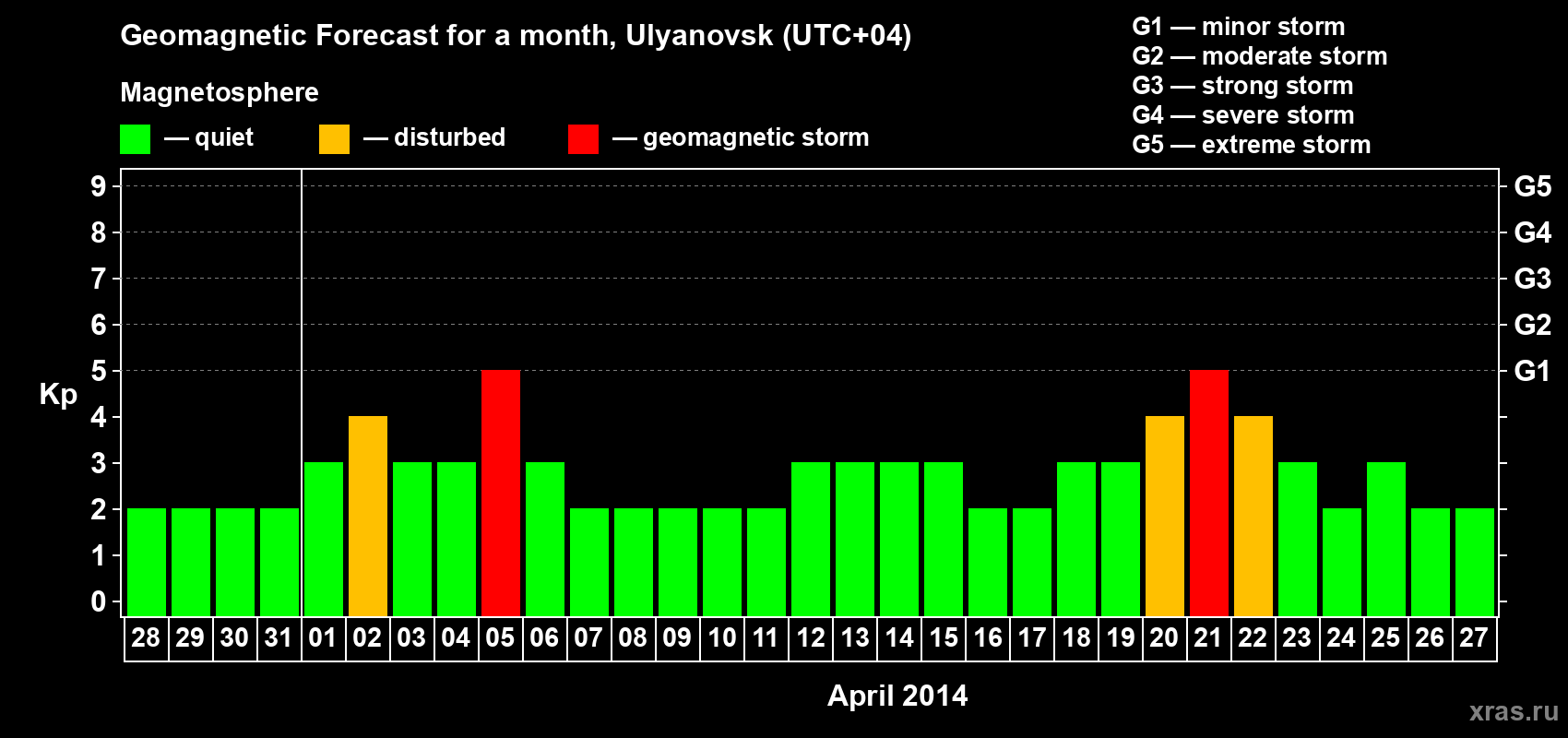
Task: Select the green bar for date 28
Action: point(147,562)
